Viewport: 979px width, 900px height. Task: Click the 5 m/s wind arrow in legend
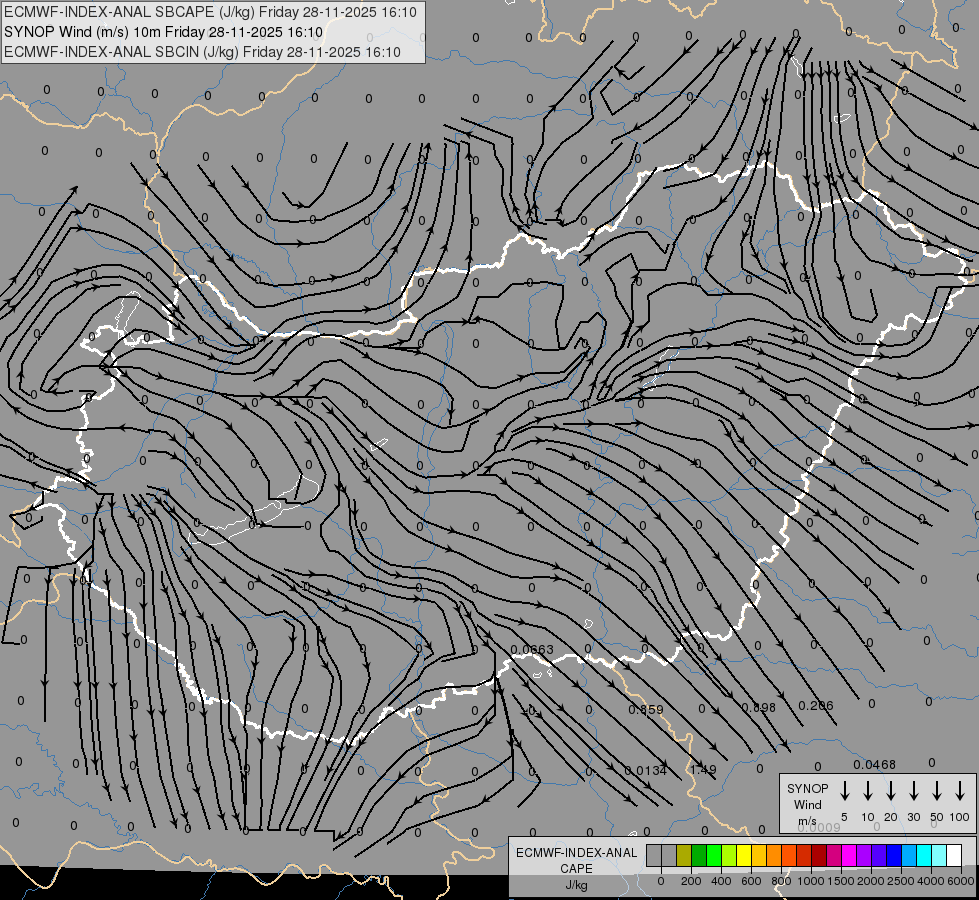pos(844,791)
